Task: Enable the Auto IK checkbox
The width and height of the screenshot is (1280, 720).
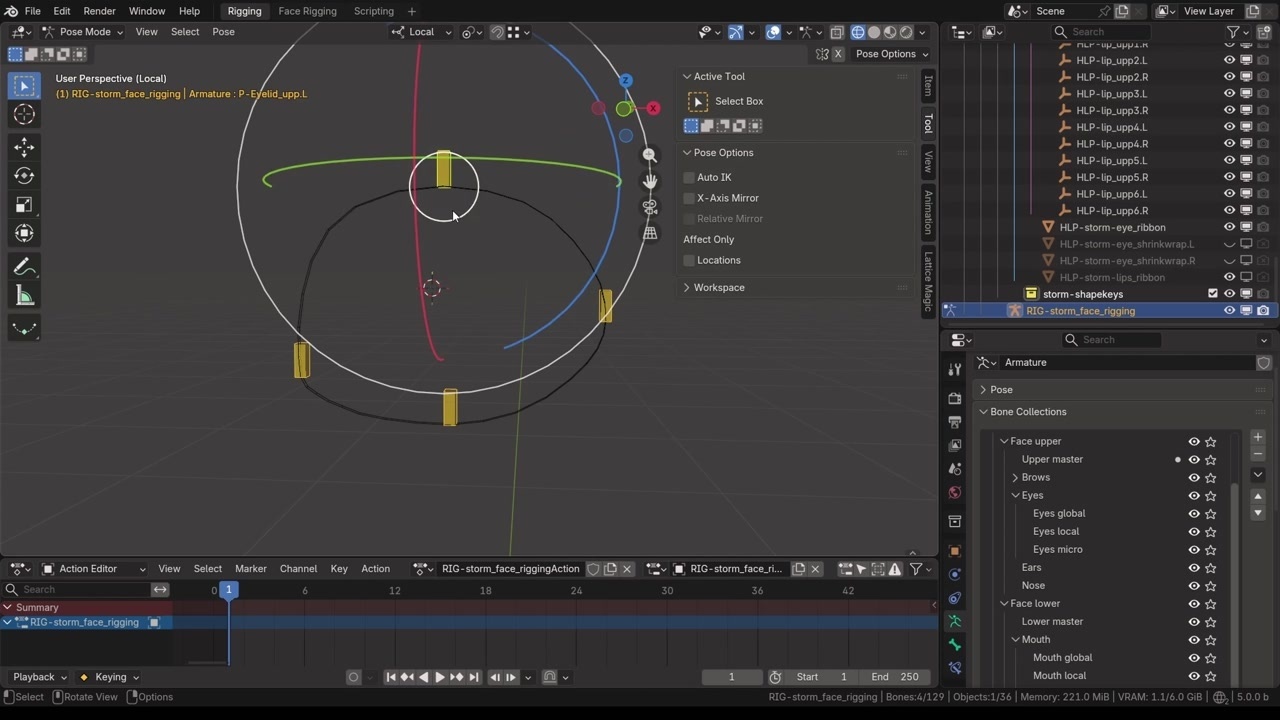Action: (689, 177)
